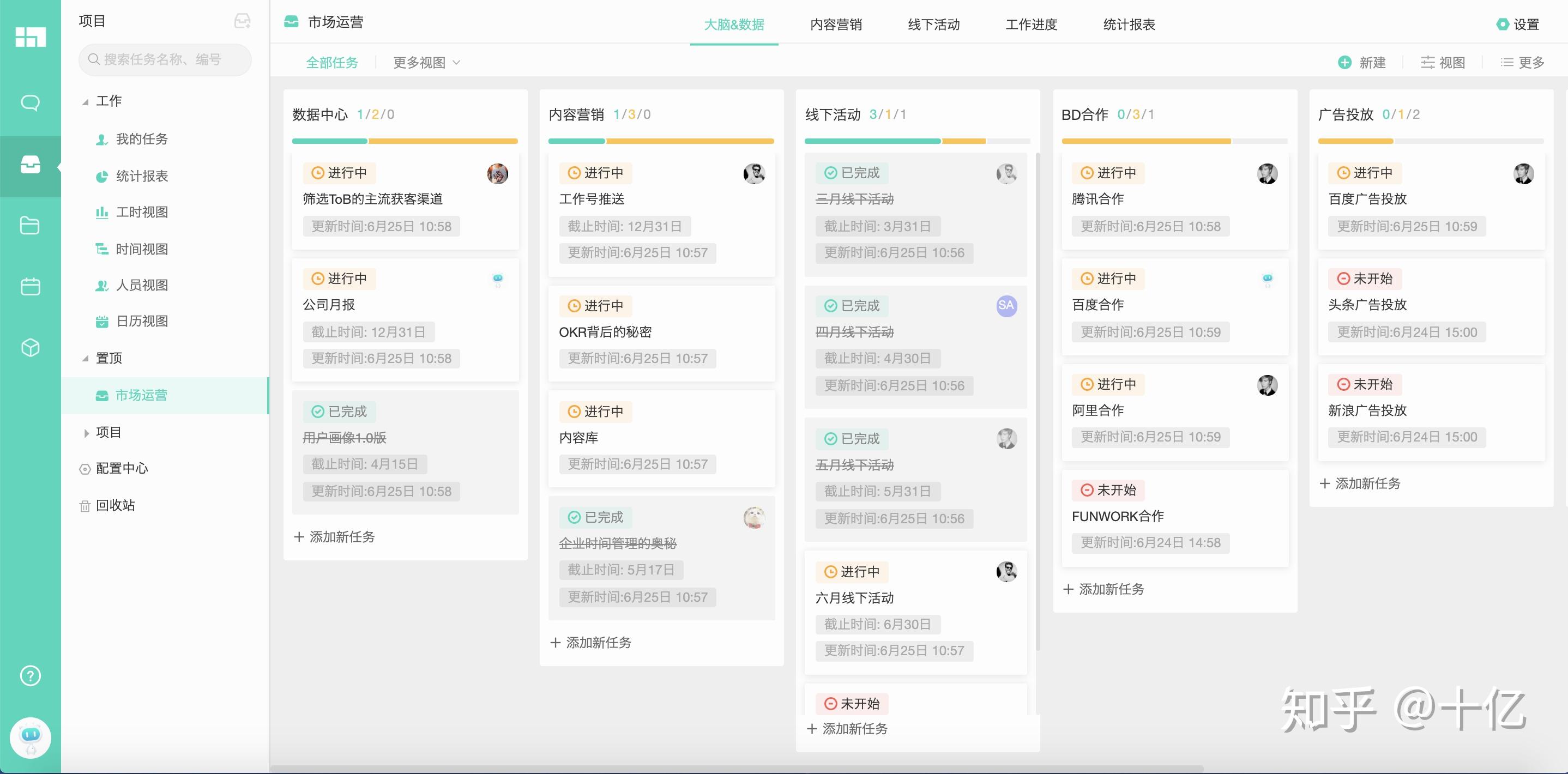The width and height of the screenshot is (1568, 774).
Task: Click the inbox icon beside 项目 header
Action: coord(243,20)
